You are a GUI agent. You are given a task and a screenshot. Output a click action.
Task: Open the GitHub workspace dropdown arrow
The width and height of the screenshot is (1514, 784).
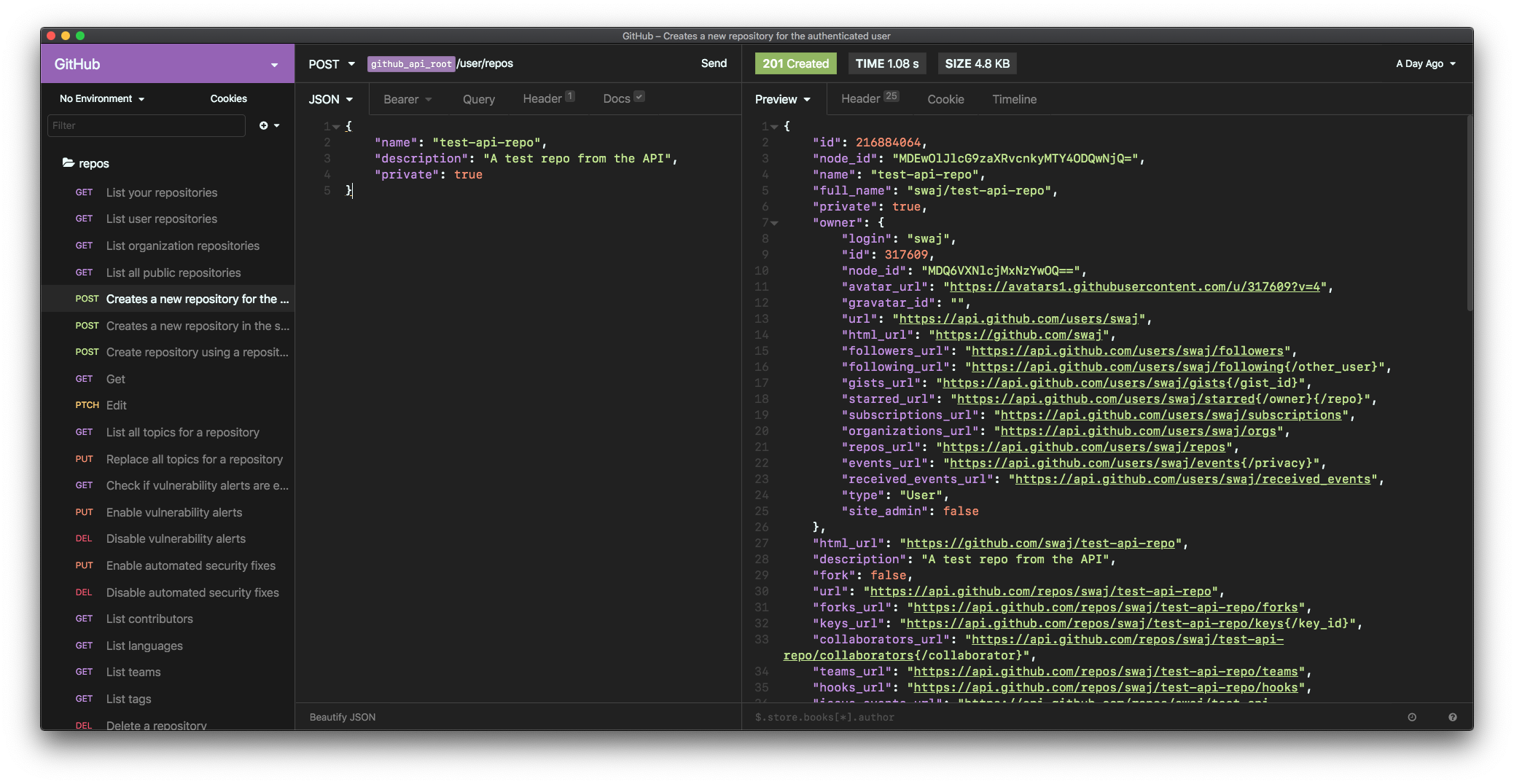coord(274,65)
